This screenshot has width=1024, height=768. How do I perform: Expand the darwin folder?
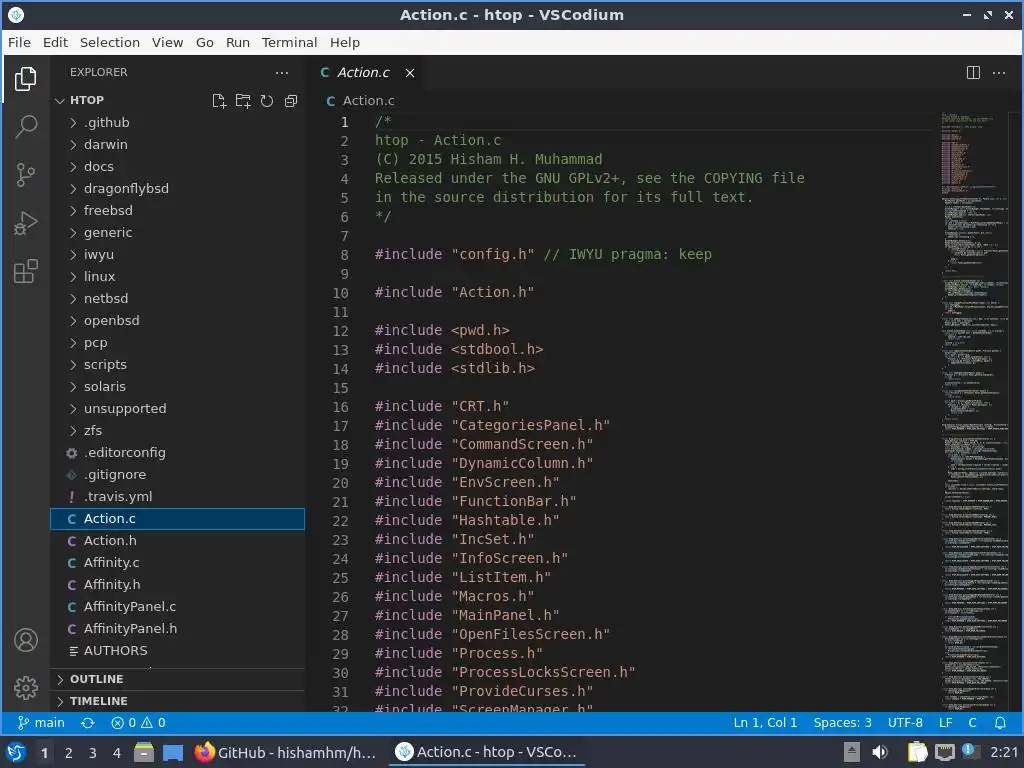click(x=177, y=144)
